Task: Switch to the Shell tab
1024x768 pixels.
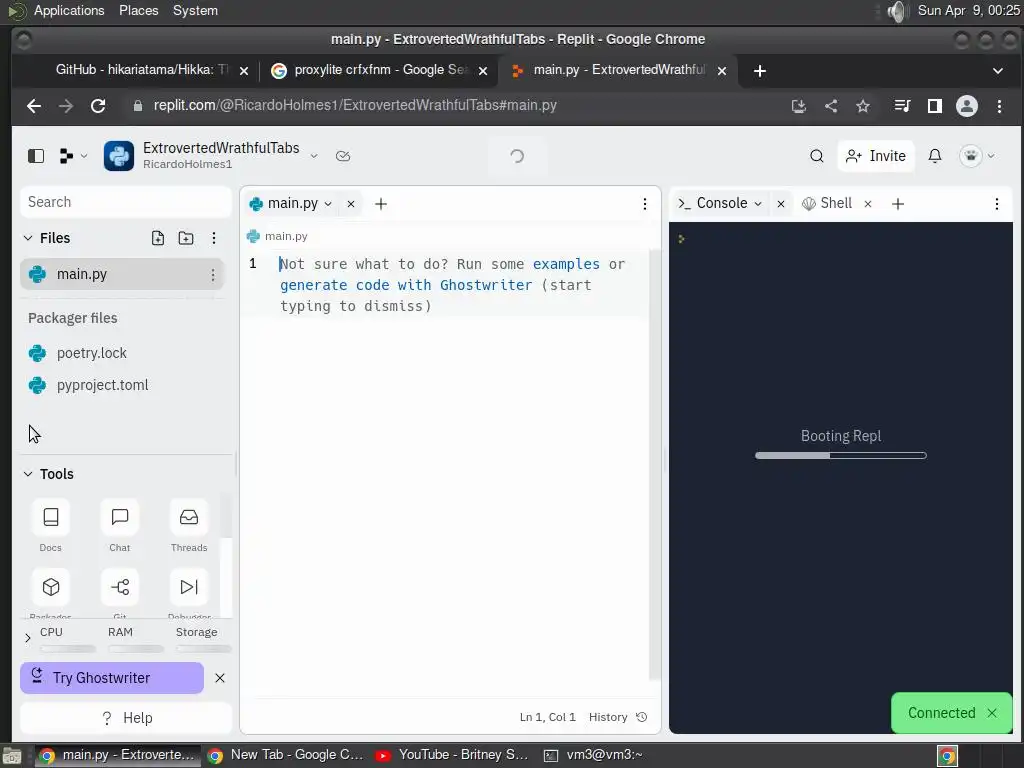Action: point(827,203)
